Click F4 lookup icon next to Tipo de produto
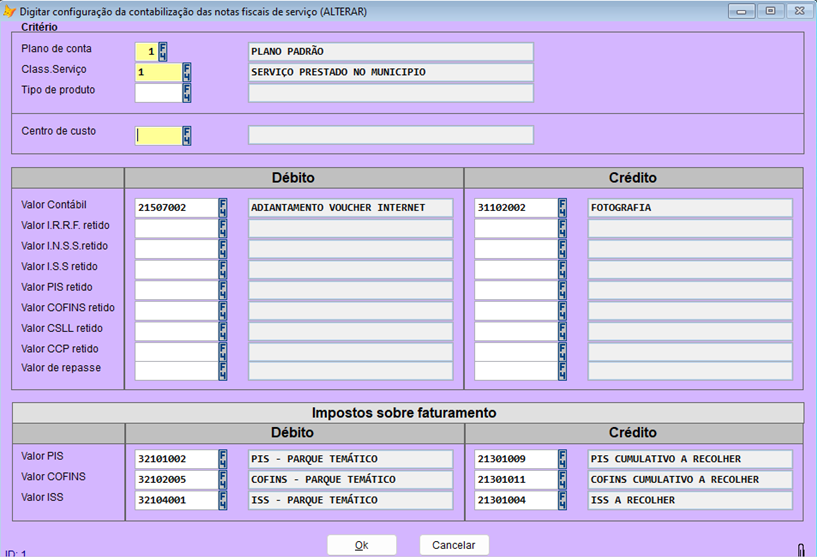The width and height of the screenshot is (817, 557). pyautogui.click(x=187, y=93)
